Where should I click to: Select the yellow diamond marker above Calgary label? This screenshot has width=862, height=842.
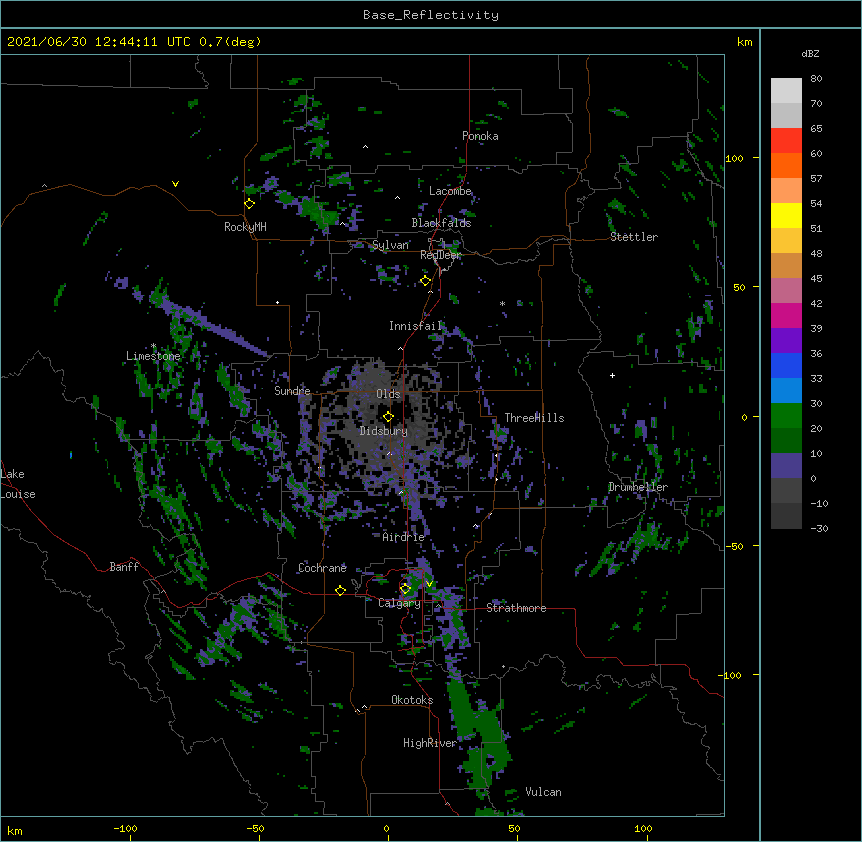(405, 589)
